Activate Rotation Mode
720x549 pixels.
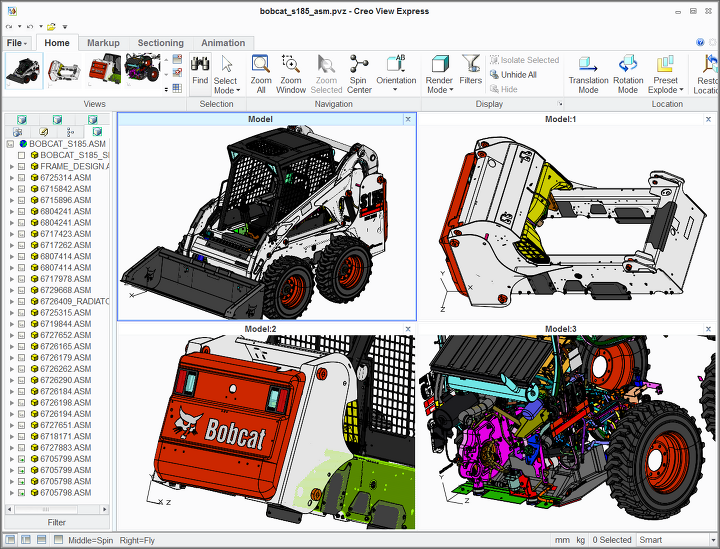click(628, 74)
